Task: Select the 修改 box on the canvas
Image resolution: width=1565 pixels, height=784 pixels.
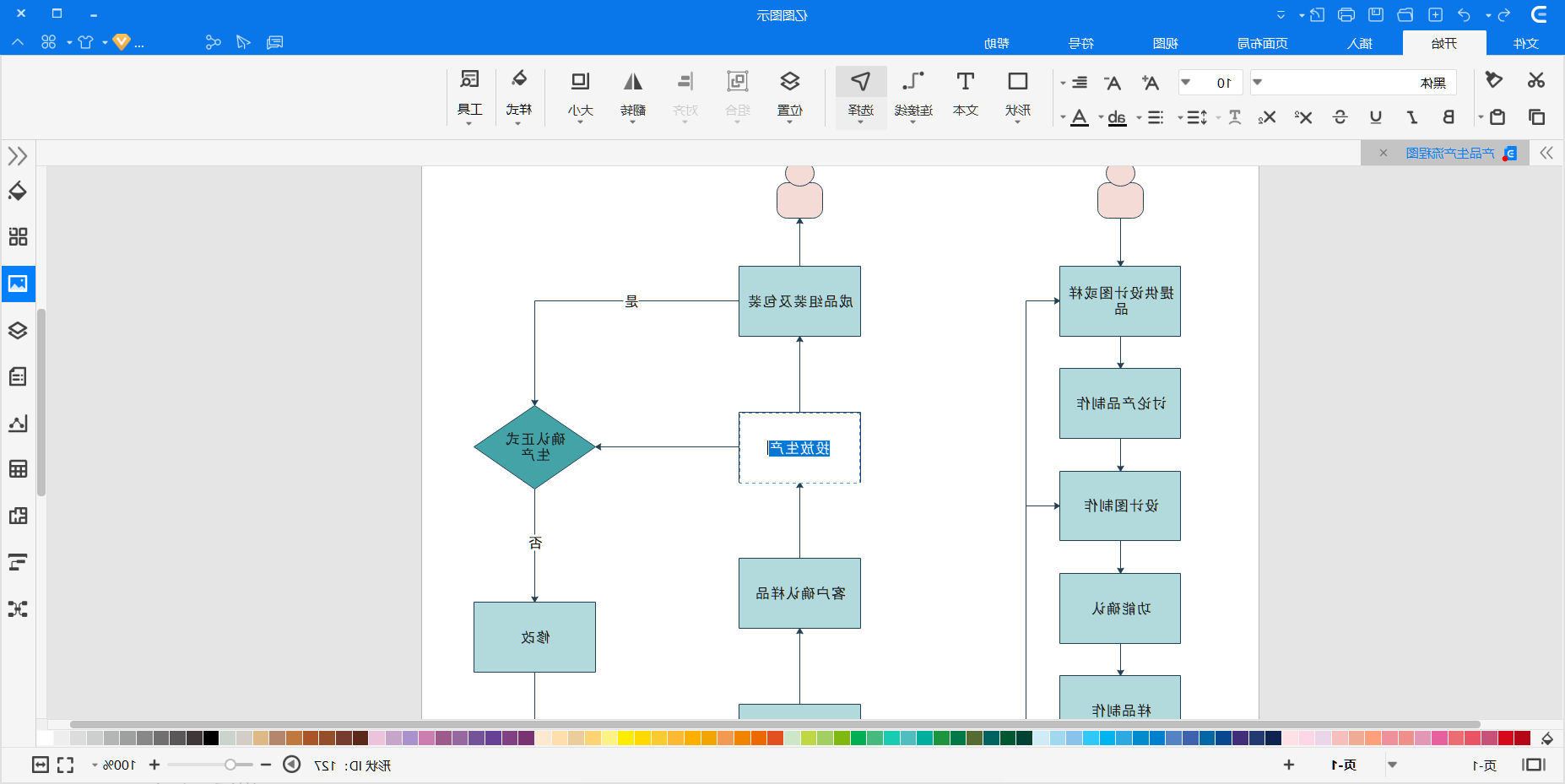Action: point(535,637)
